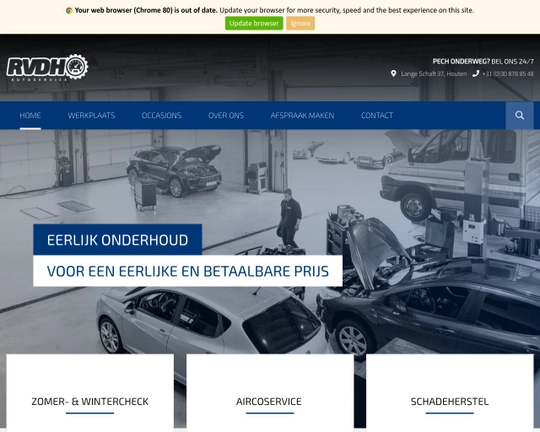Open the Occasions menu item

point(162,115)
